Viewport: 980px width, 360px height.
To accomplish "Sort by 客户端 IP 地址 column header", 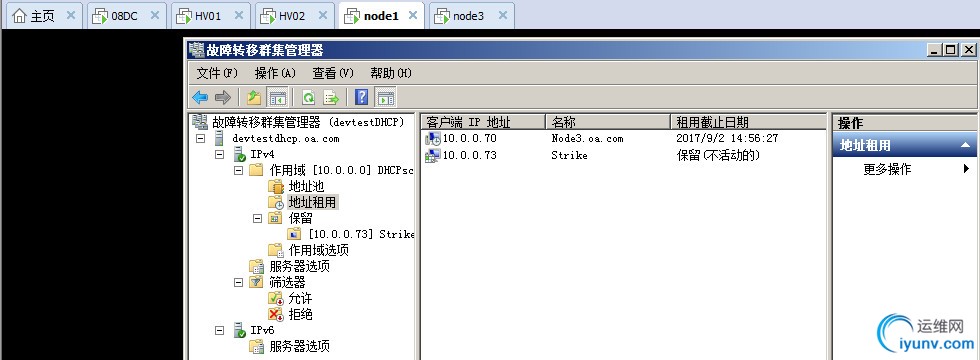I will (484, 122).
